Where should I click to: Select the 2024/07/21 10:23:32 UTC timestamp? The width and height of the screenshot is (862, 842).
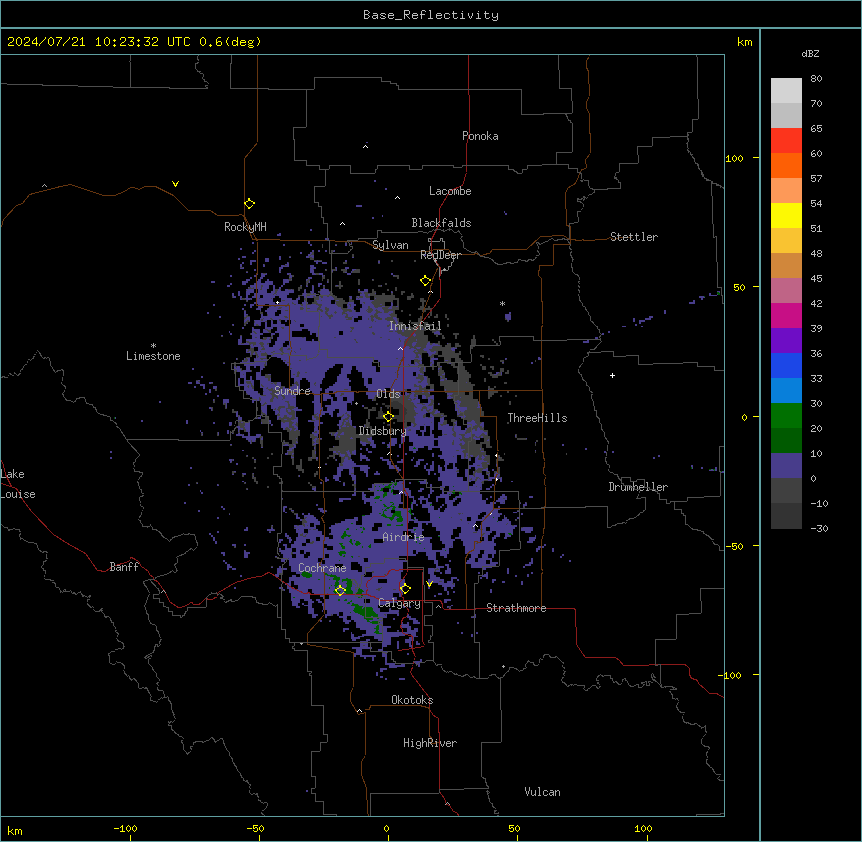[98, 42]
